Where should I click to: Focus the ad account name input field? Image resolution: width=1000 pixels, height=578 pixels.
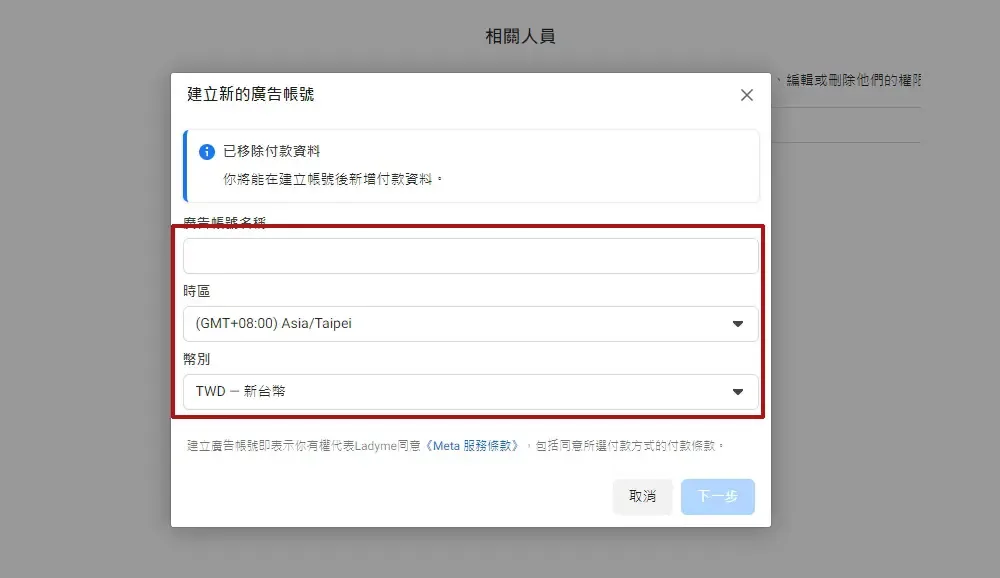point(471,256)
